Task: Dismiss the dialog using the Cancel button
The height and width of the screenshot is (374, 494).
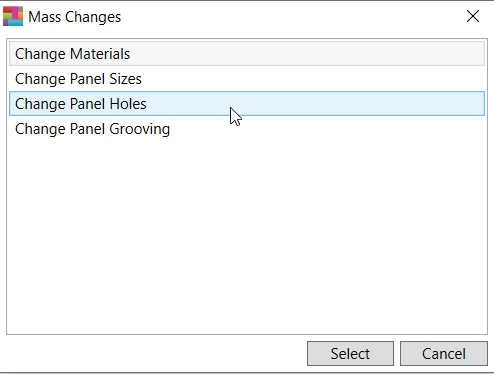Action: (444, 353)
